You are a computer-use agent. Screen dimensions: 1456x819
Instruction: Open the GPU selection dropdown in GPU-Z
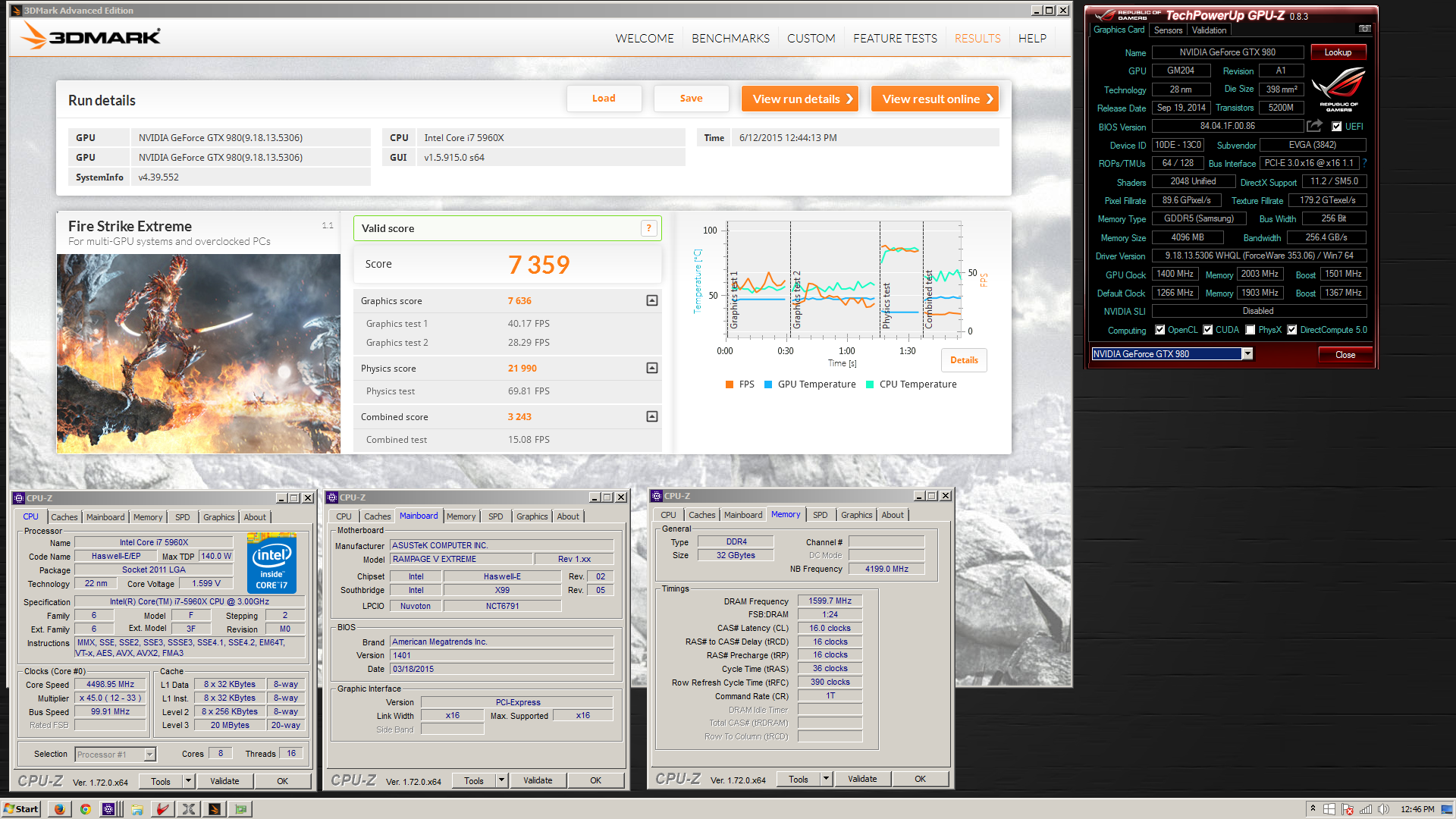coord(1247,354)
